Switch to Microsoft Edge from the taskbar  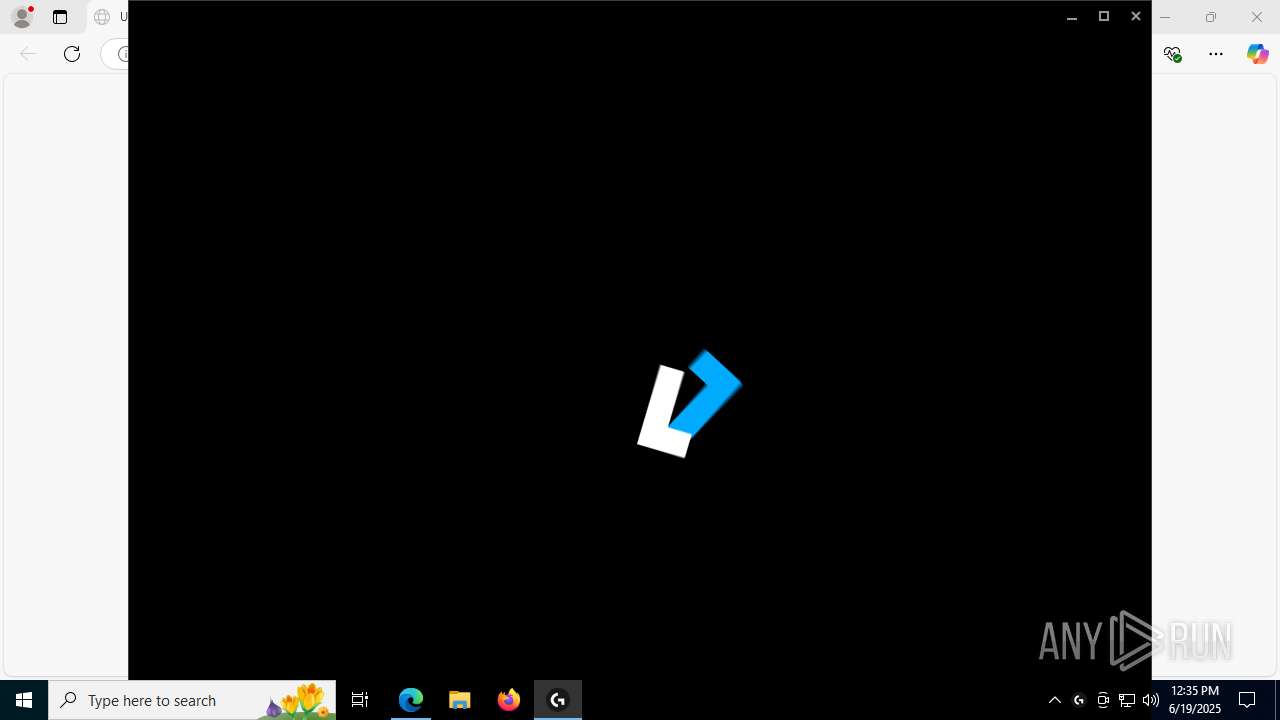point(411,700)
